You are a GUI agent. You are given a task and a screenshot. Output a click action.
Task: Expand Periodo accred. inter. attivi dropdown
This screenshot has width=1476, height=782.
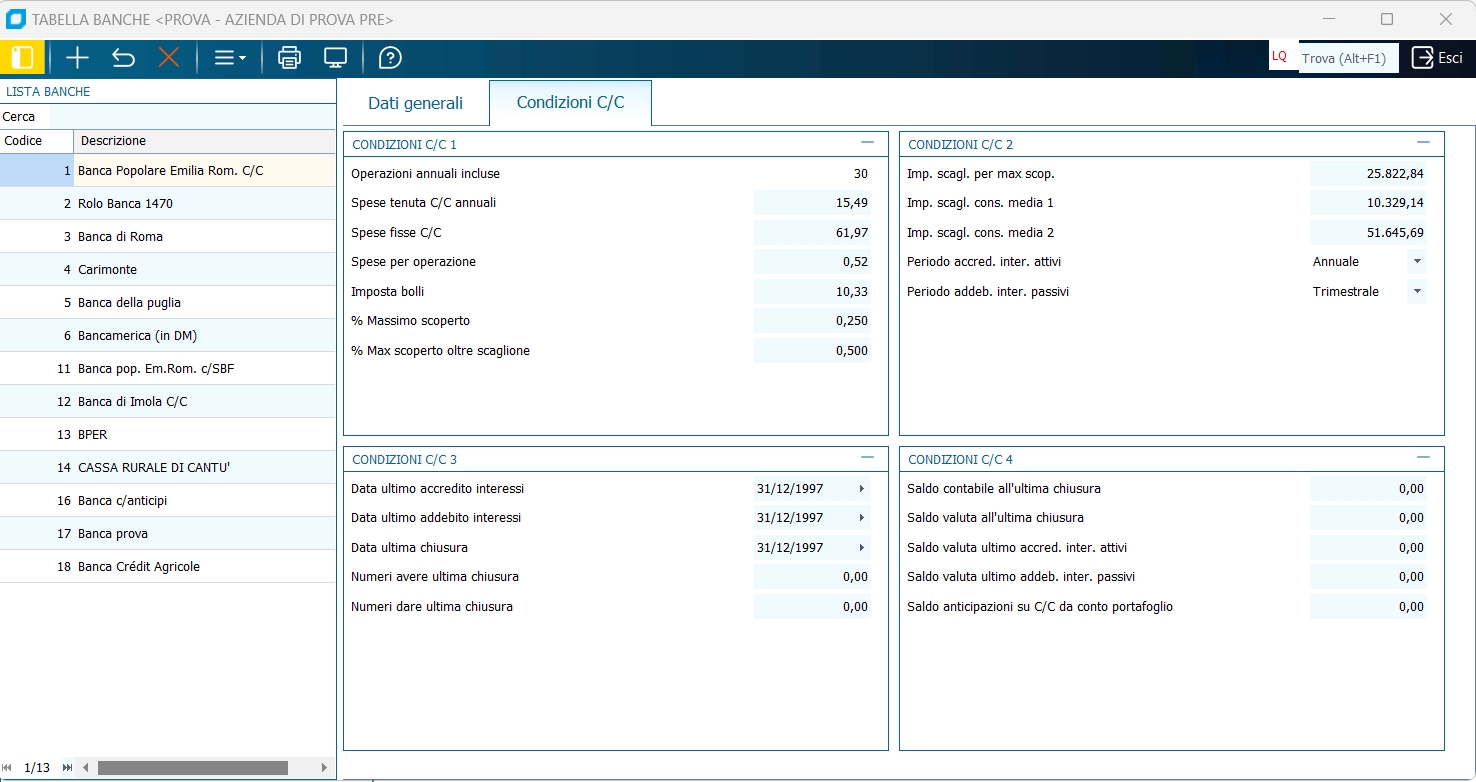pyautogui.click(x=1416, y=262)
